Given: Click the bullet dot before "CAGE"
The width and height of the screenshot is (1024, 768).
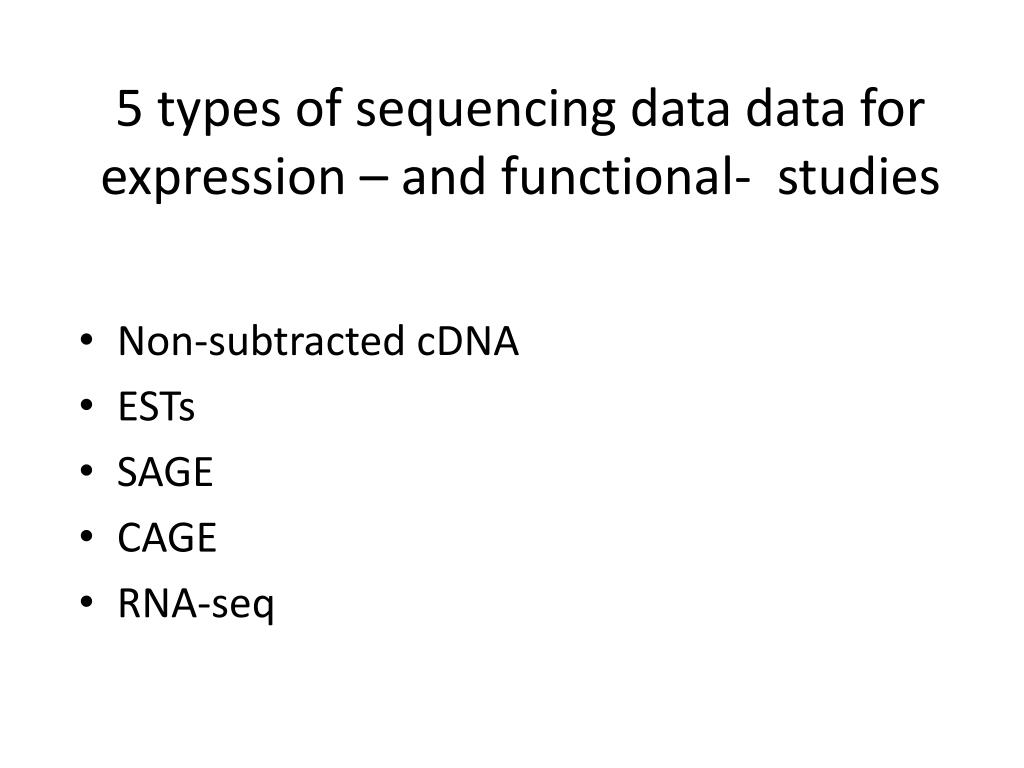Looking at the screenshot, I should (86, 536).
